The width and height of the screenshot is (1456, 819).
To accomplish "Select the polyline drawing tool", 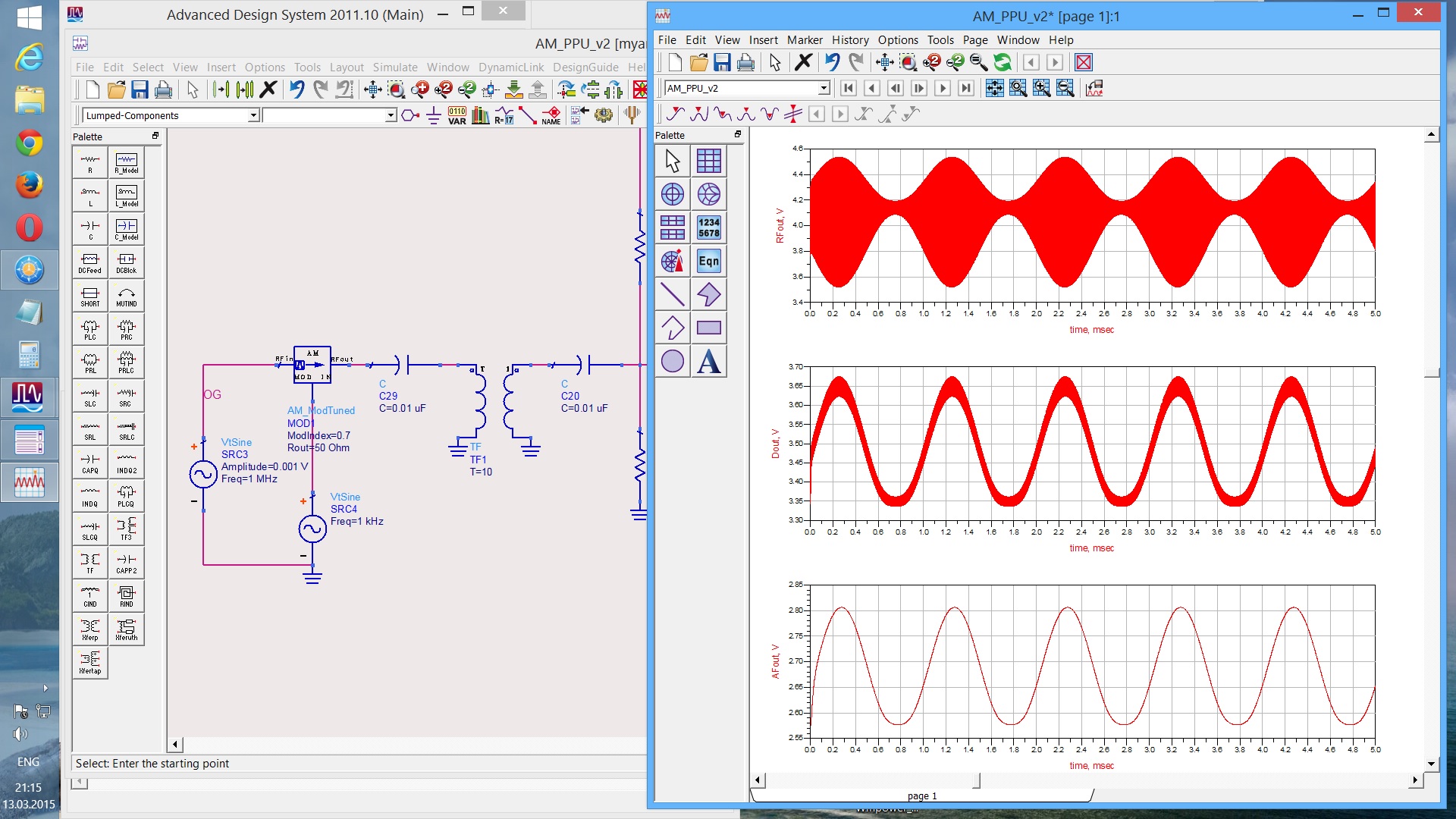I will point(672,328).
